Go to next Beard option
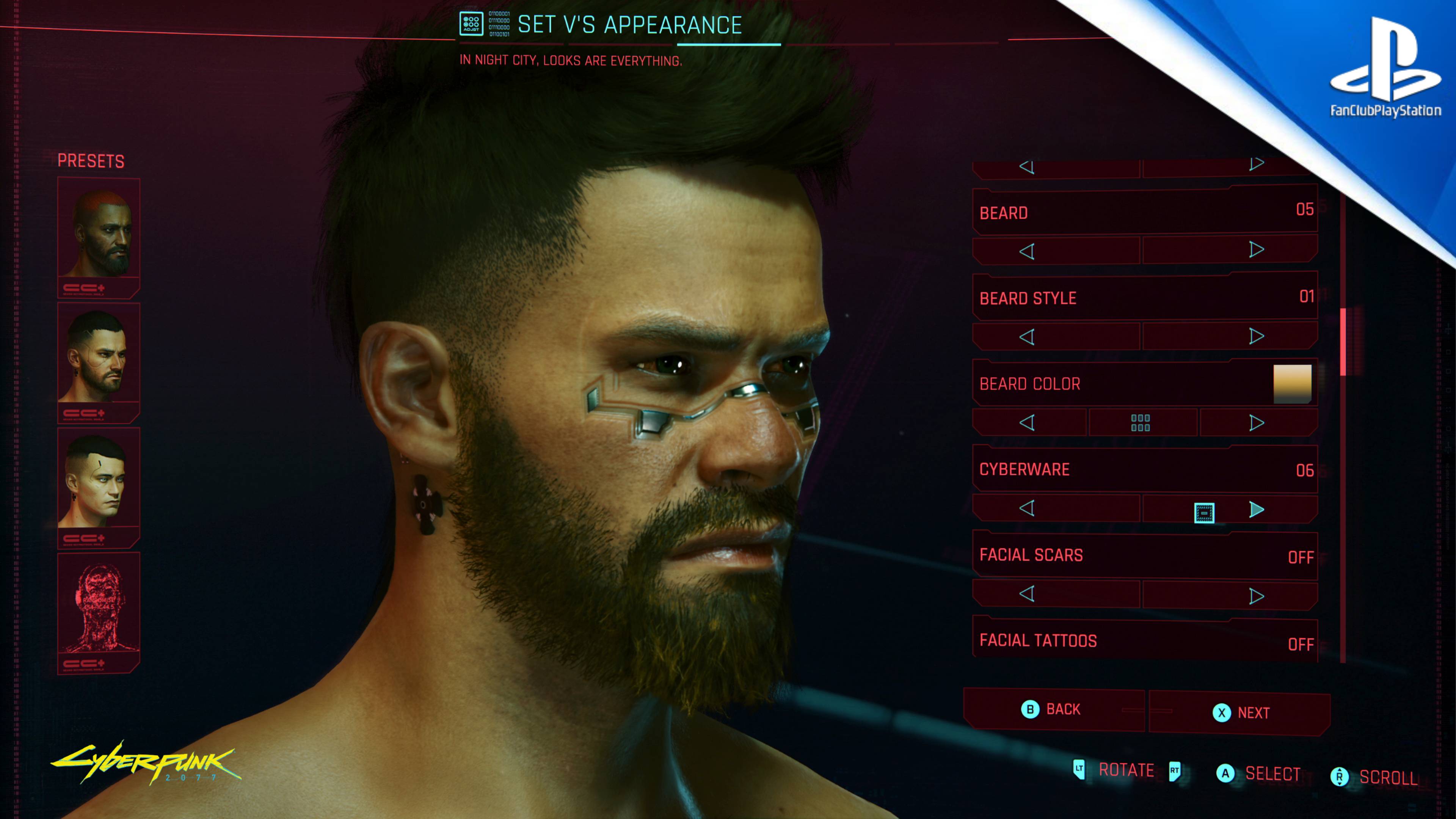The image size is (1456, 819). click(x=1257, y=249)
